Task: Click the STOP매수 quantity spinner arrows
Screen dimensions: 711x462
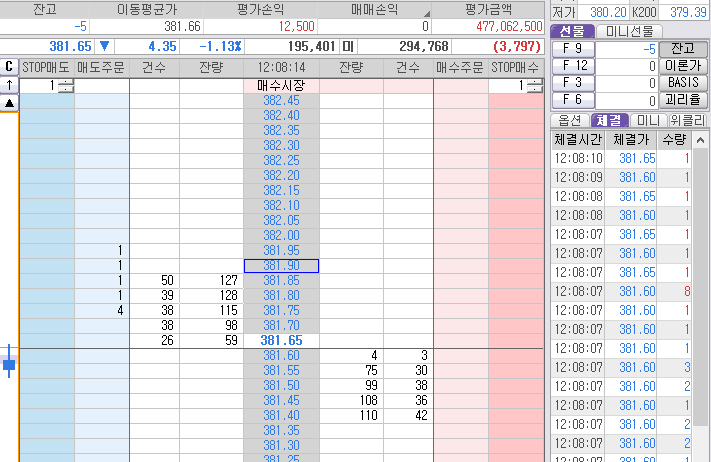Action: pos(535,85)
